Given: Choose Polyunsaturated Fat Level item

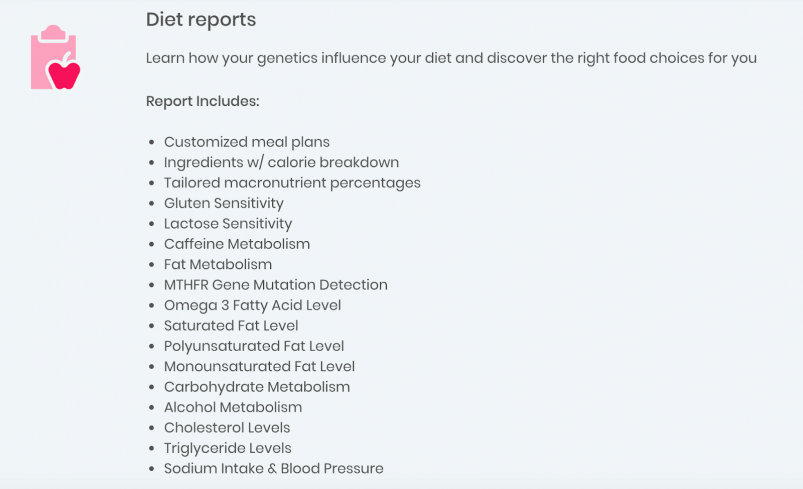Looking at the screenshot, I should (254, 346).
